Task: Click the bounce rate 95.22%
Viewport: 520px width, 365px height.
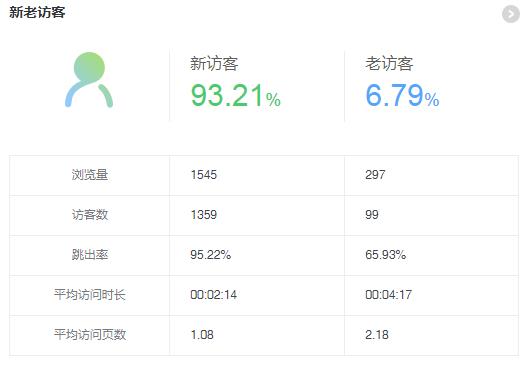Action: (211, 255)
